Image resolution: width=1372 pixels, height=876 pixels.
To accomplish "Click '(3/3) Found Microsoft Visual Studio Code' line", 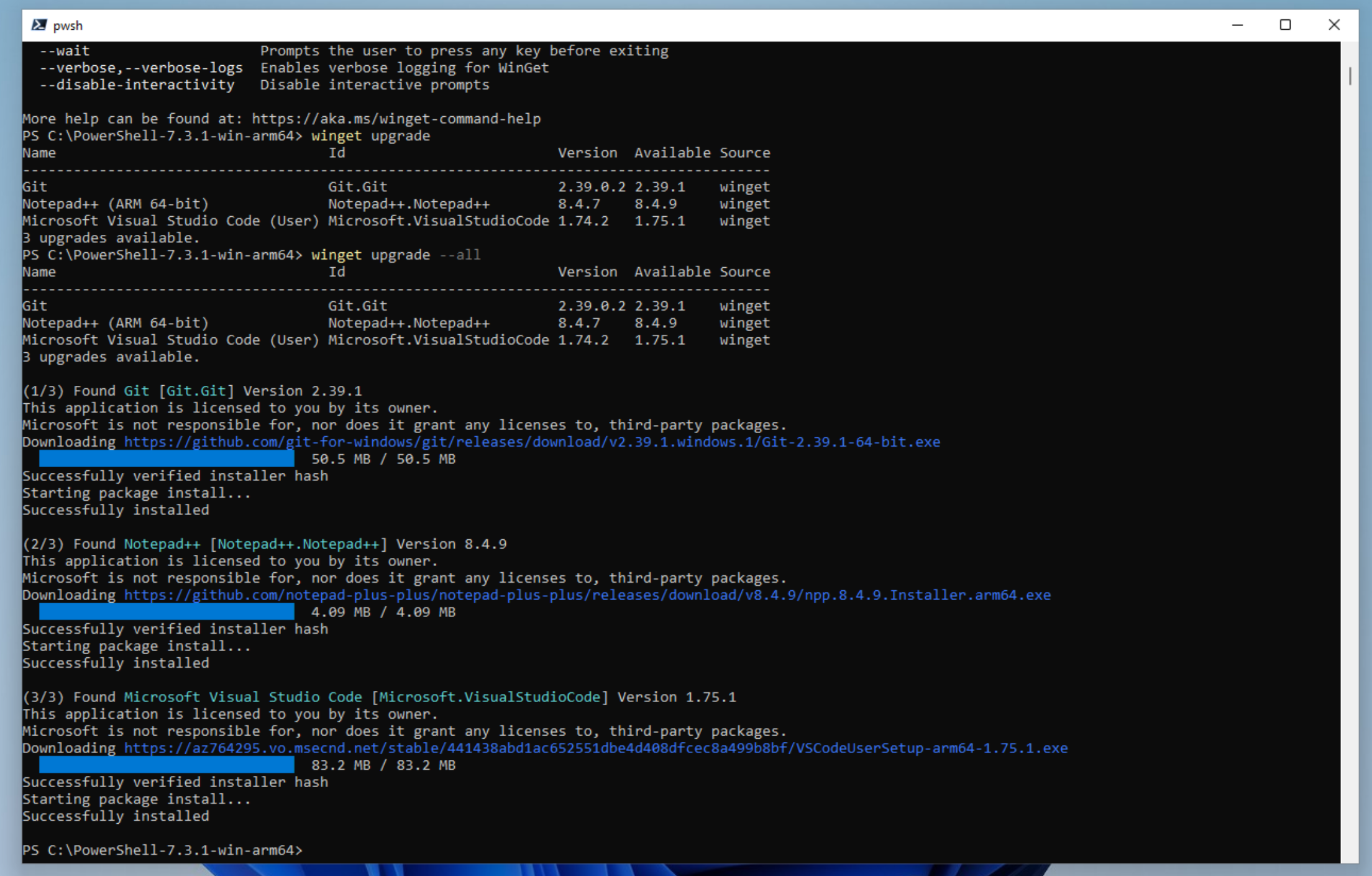I will point(379,697).
